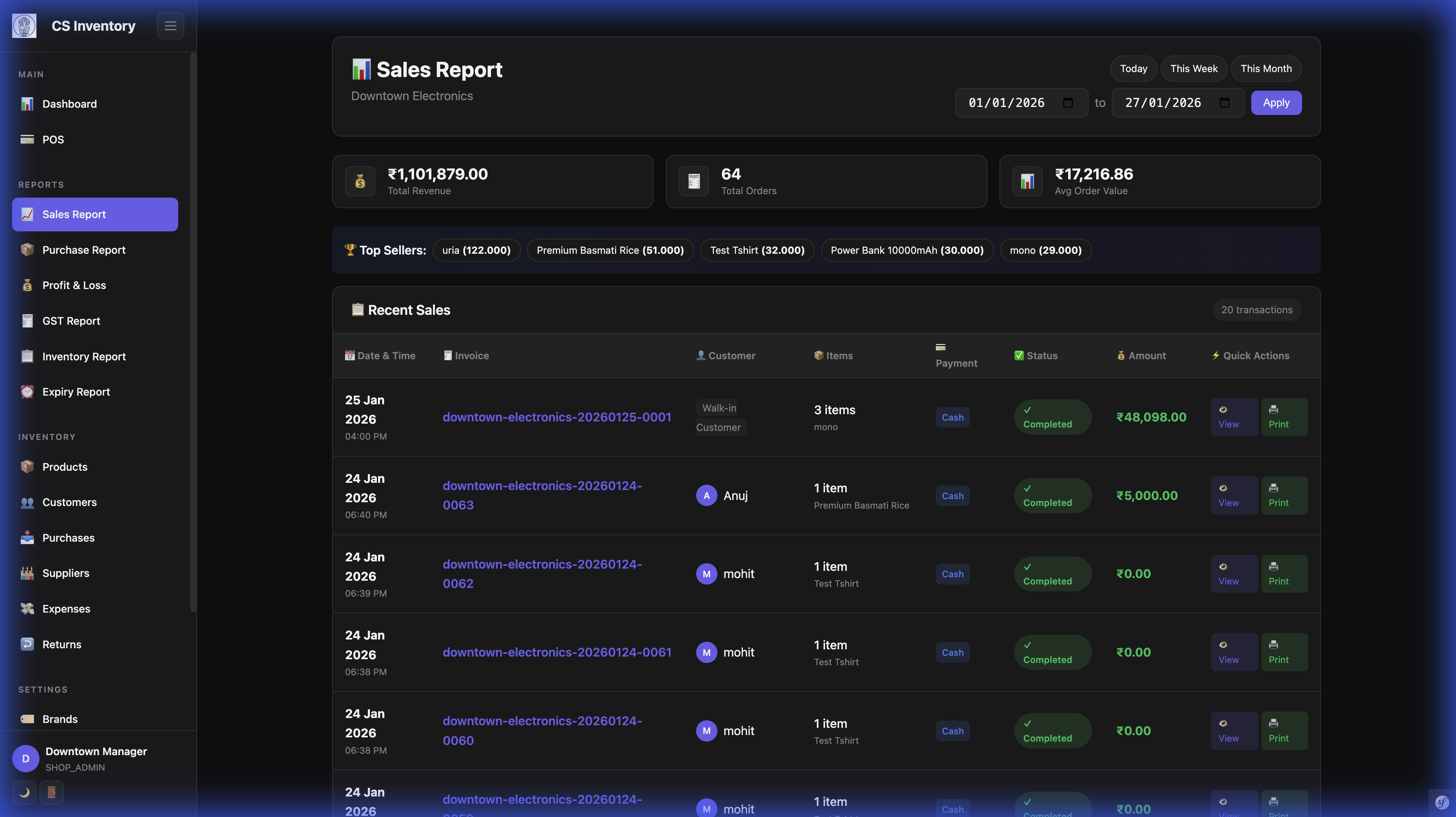Click the Expiry Report alarm clock icon
This screenshot has height=817, width=1456.
27,392
